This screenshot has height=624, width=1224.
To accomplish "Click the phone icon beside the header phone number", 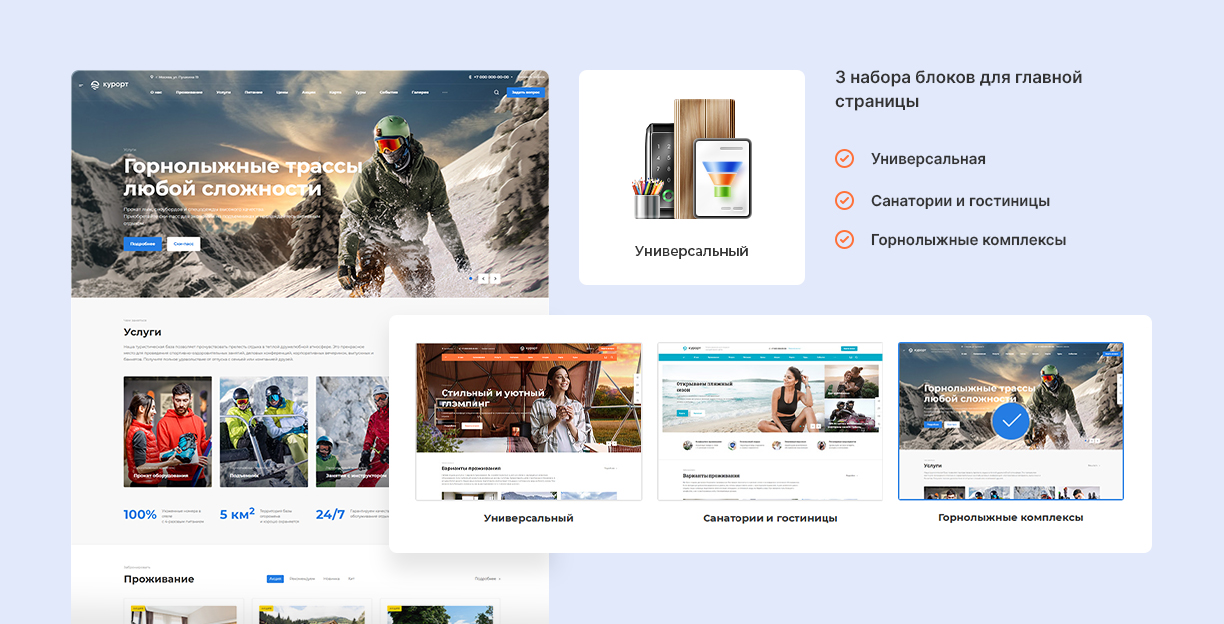I will [471, 75].
